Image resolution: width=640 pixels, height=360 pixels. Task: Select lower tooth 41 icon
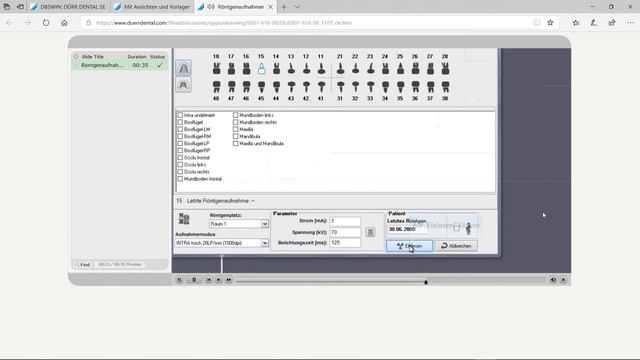pos(321,87)
